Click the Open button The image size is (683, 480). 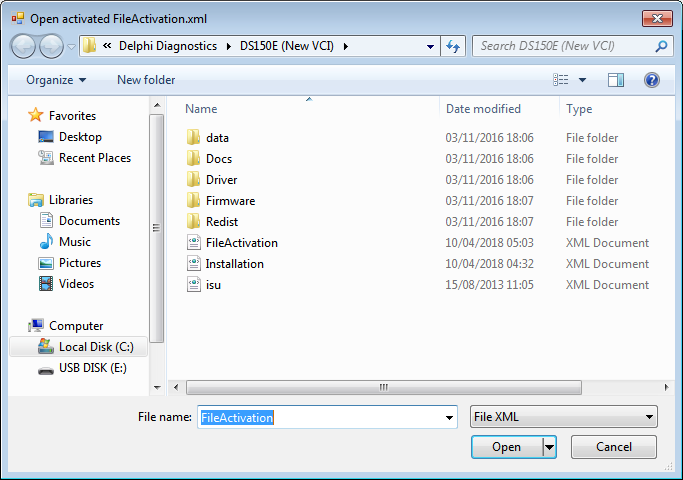coord(507,447)
